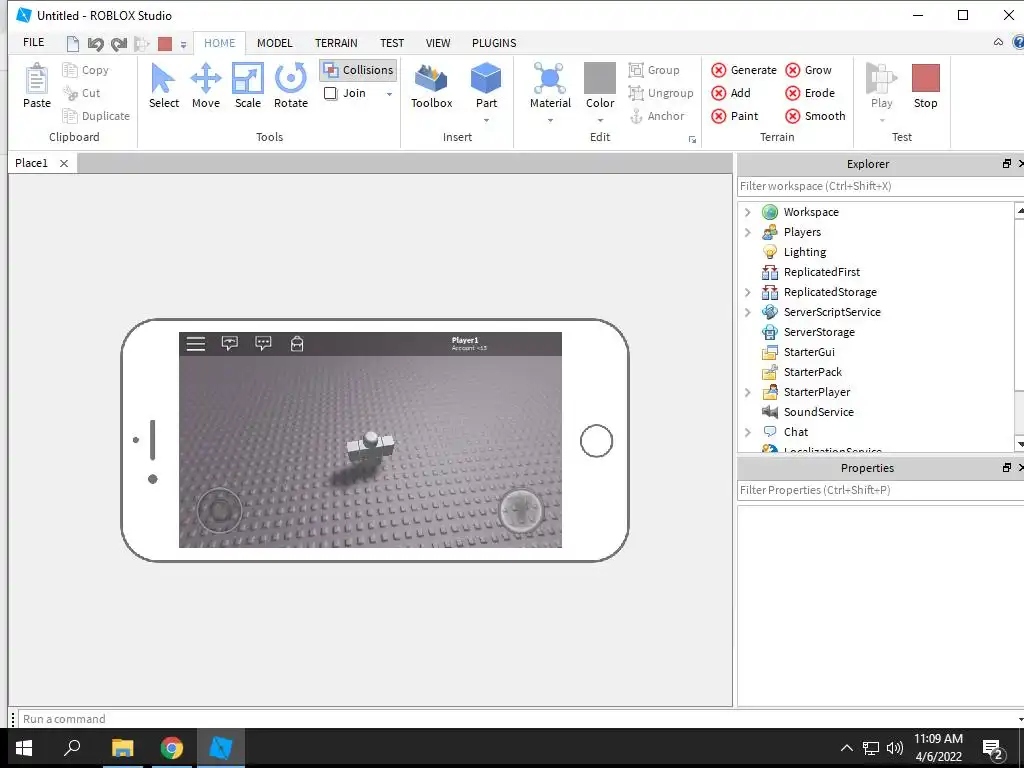Image resolution: width=1024 pixels, height=768 pixels.
Task: Click the Play test button
Action: (881, 86)
